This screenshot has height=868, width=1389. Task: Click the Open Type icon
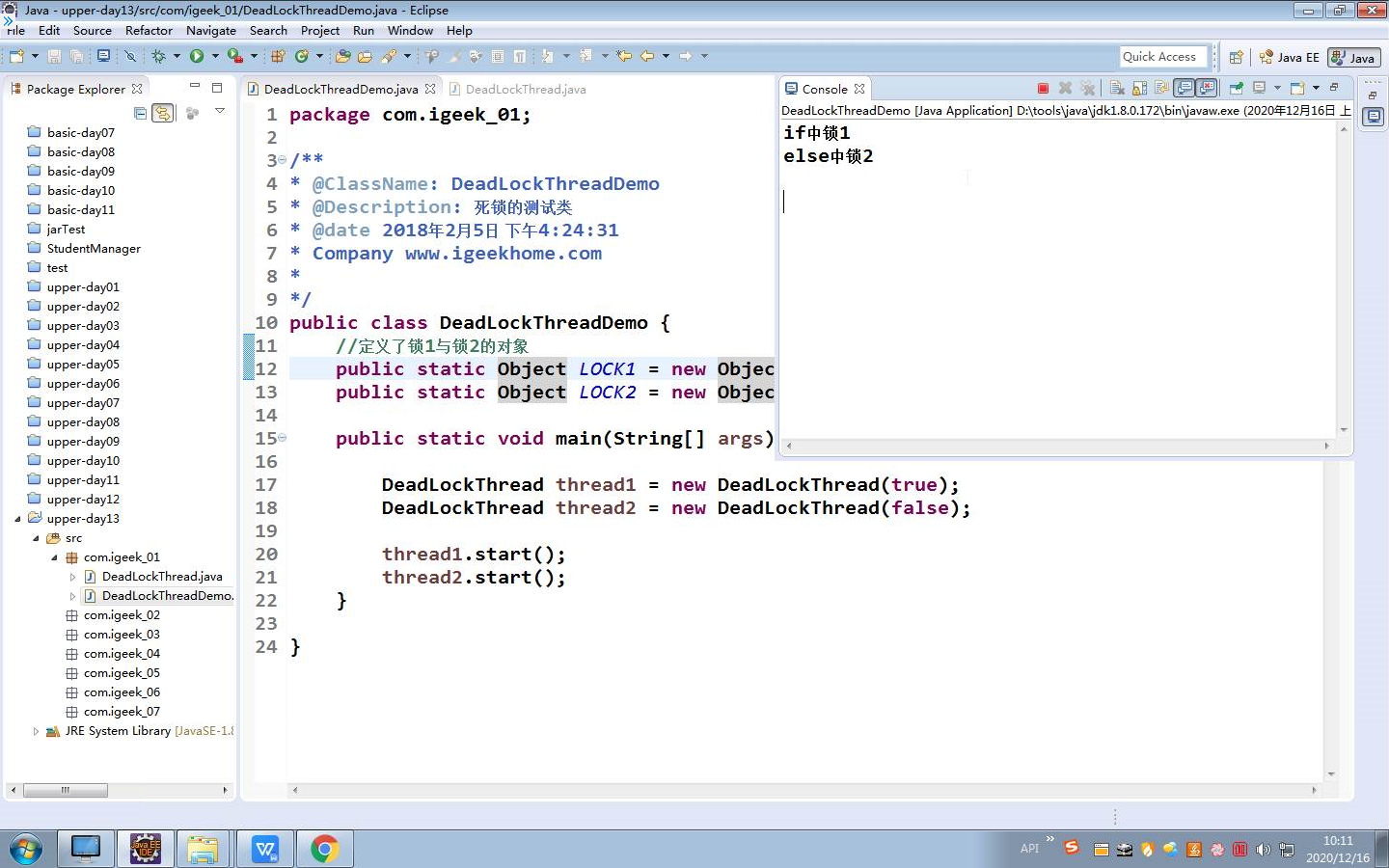click(343, 56)
